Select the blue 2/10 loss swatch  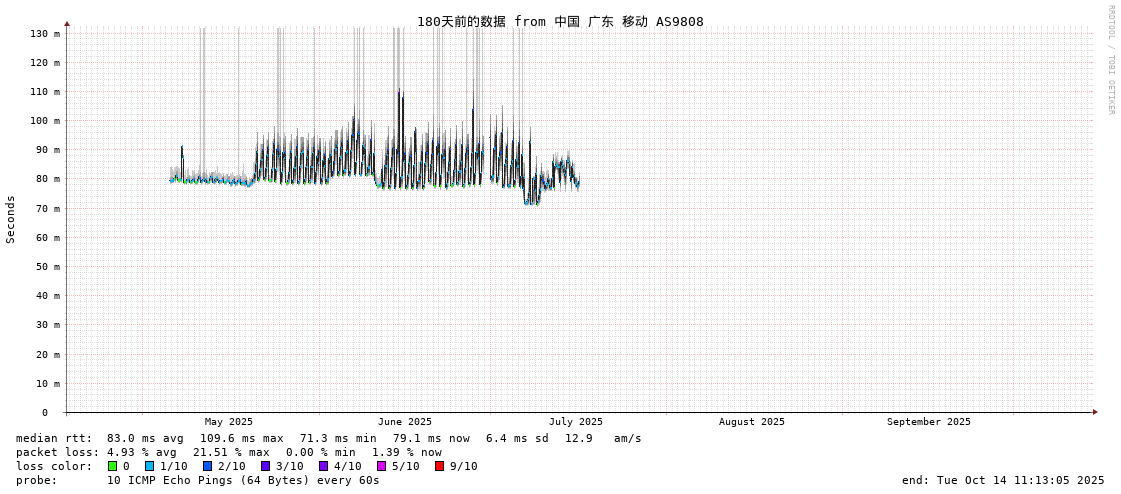207,466
